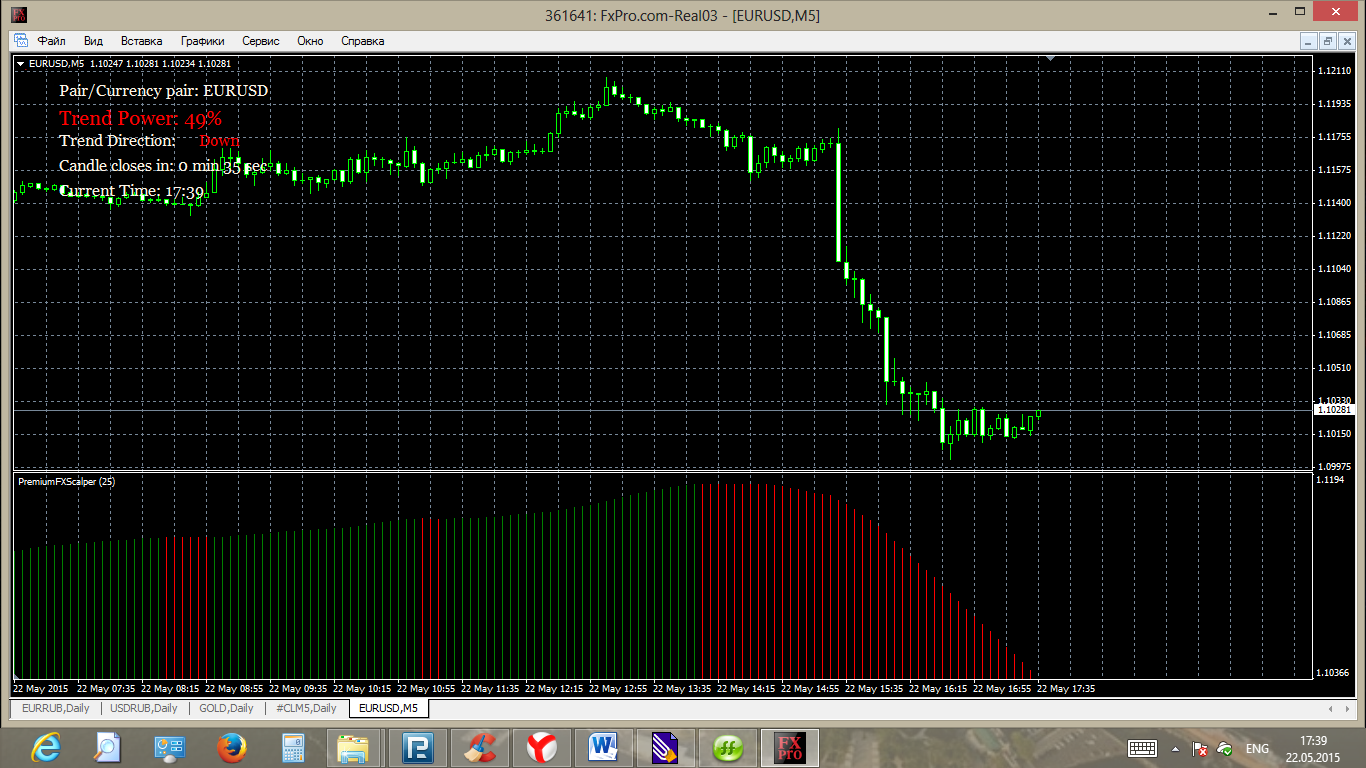Open CCleaner from the taskbar
Image resolution: width=1366 pixels, height=768 pixels.
tap(481, 747)
